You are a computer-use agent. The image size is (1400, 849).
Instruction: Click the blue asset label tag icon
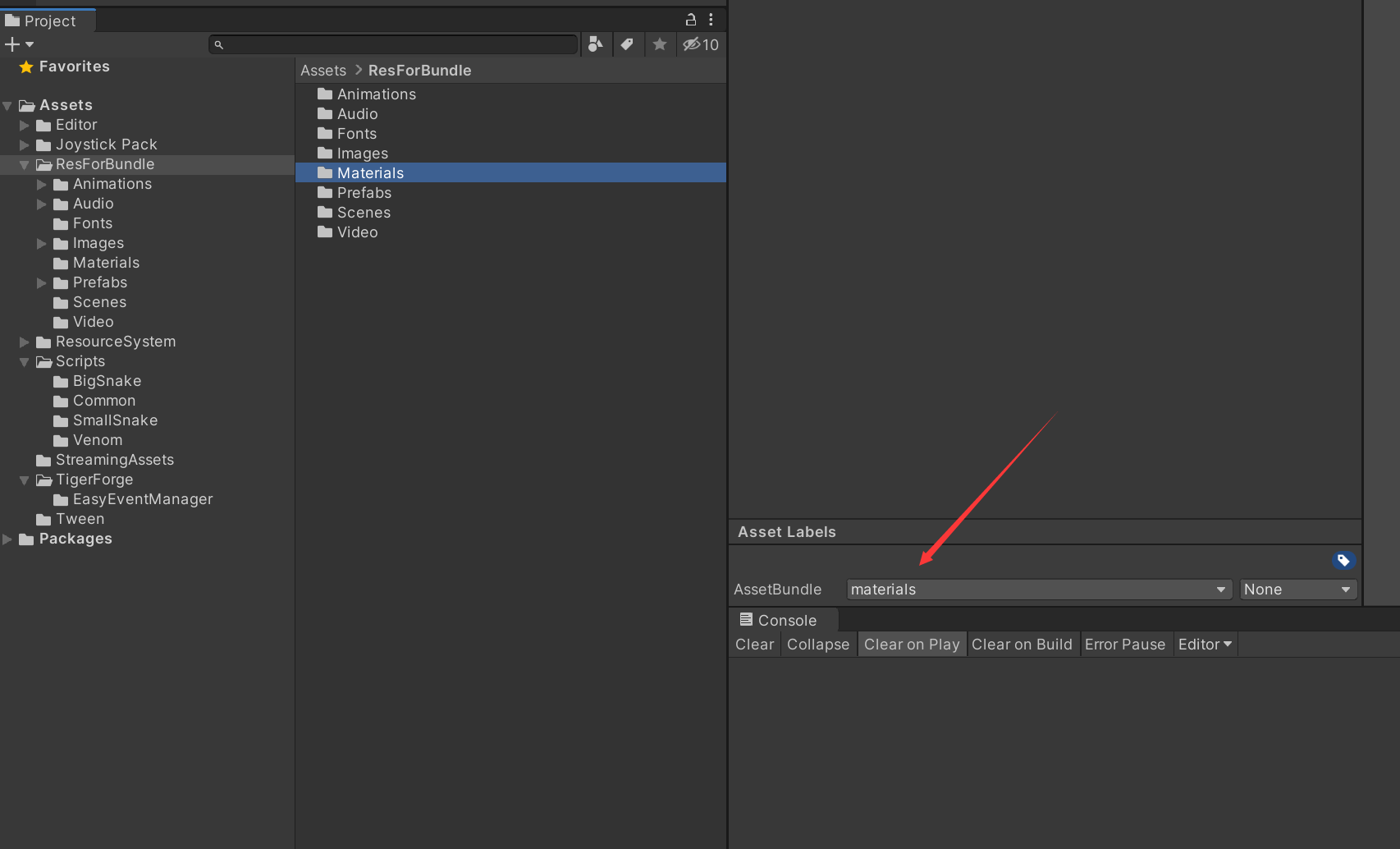point(1343,561)
